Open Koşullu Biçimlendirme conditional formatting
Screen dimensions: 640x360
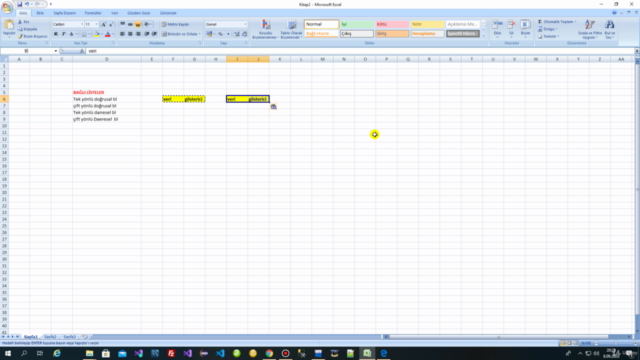(x=265, y=29)
